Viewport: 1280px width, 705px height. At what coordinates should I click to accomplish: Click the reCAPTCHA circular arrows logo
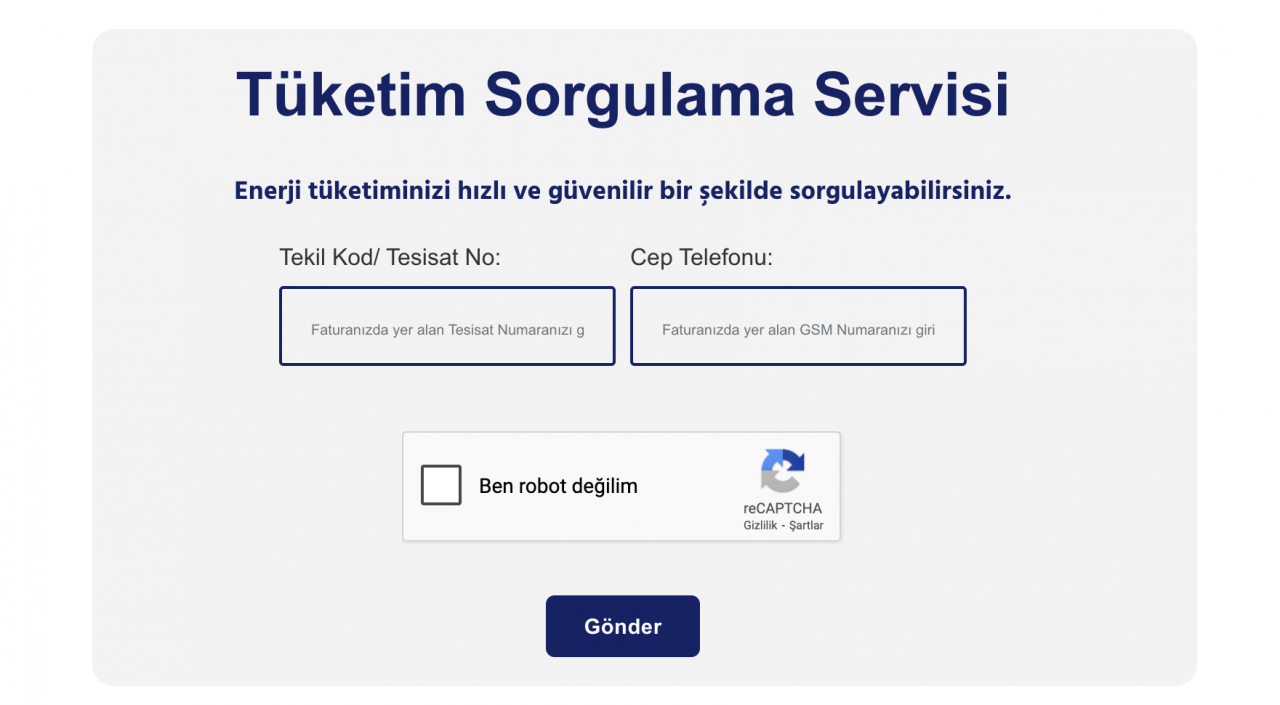coord(782,471)
